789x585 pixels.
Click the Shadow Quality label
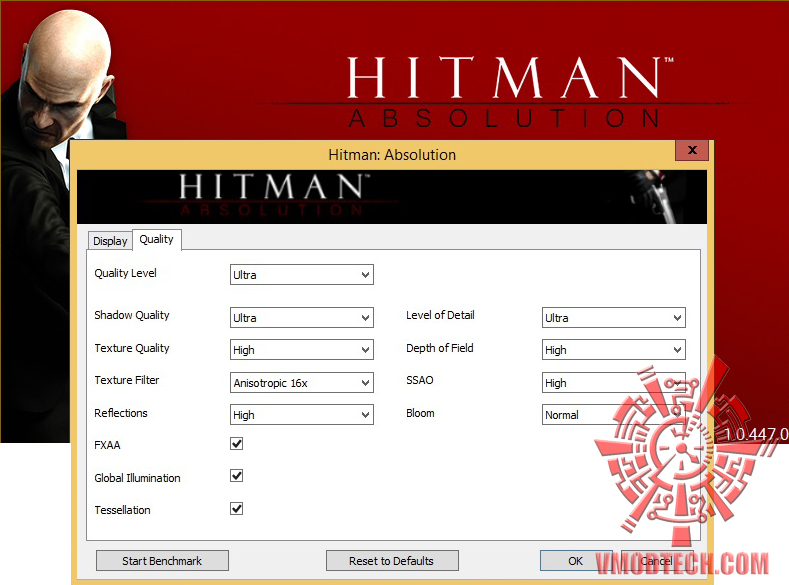132,315
